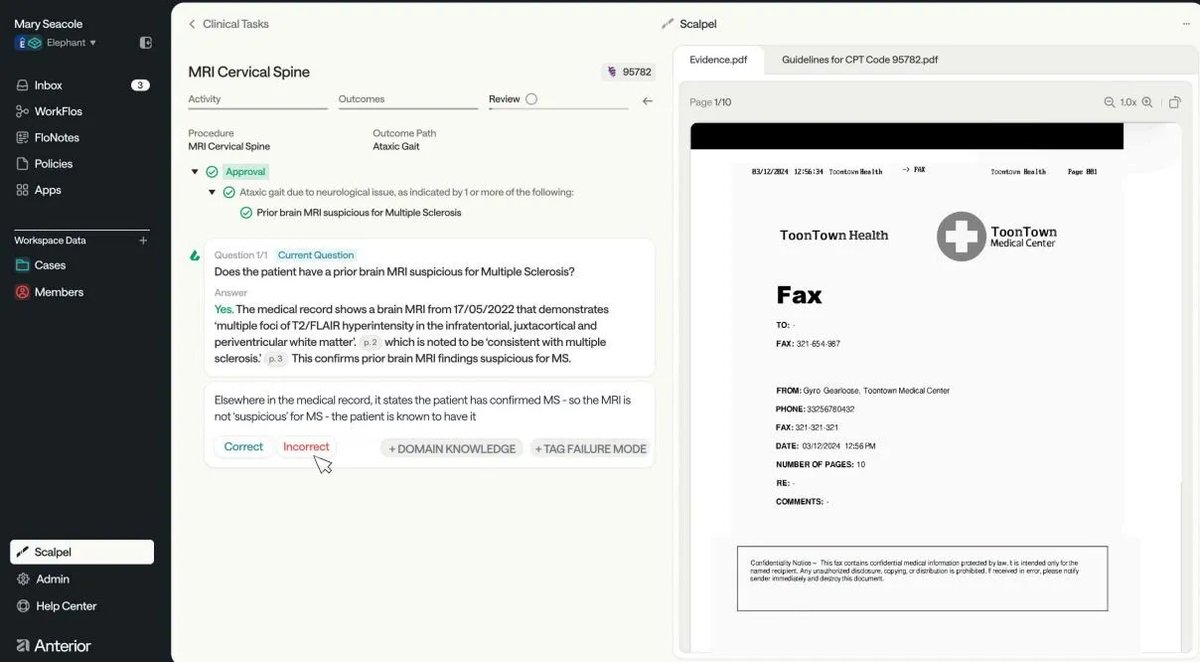Collapse the Ataxic gait criteria node
1200x662 pixels.
(x=212, y=192)
